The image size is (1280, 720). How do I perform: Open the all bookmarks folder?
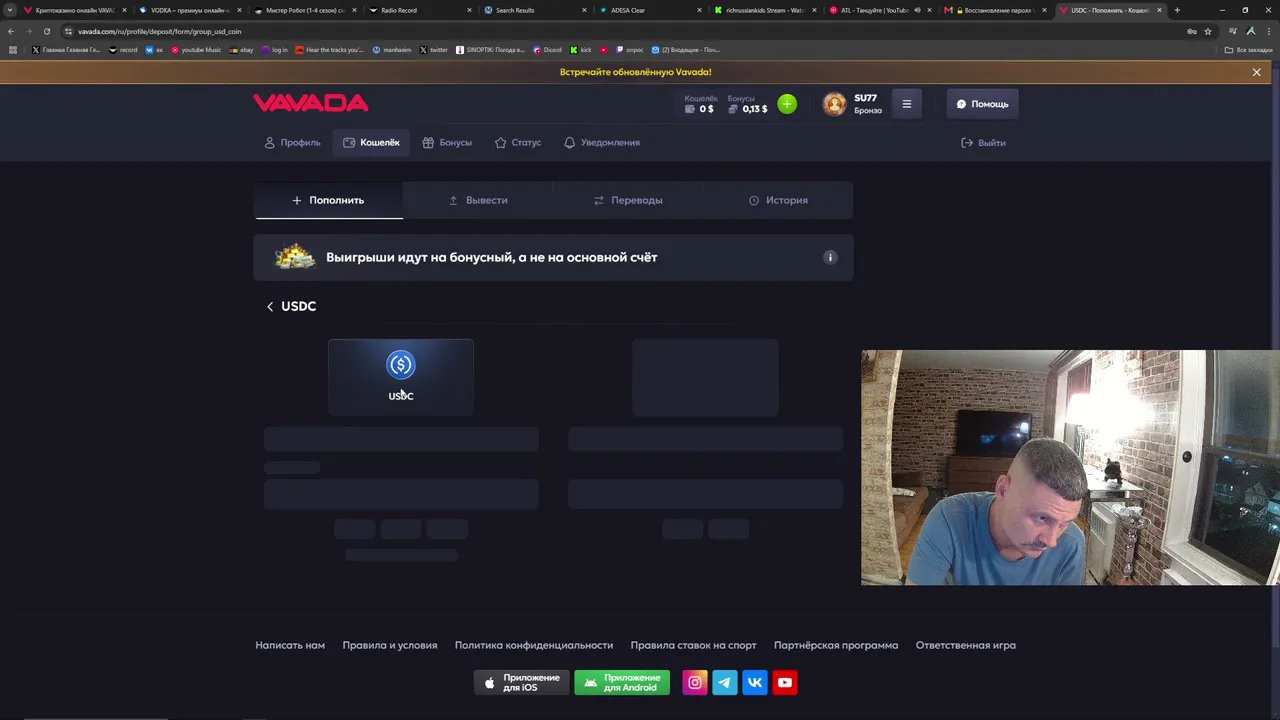click(1249, 50)
